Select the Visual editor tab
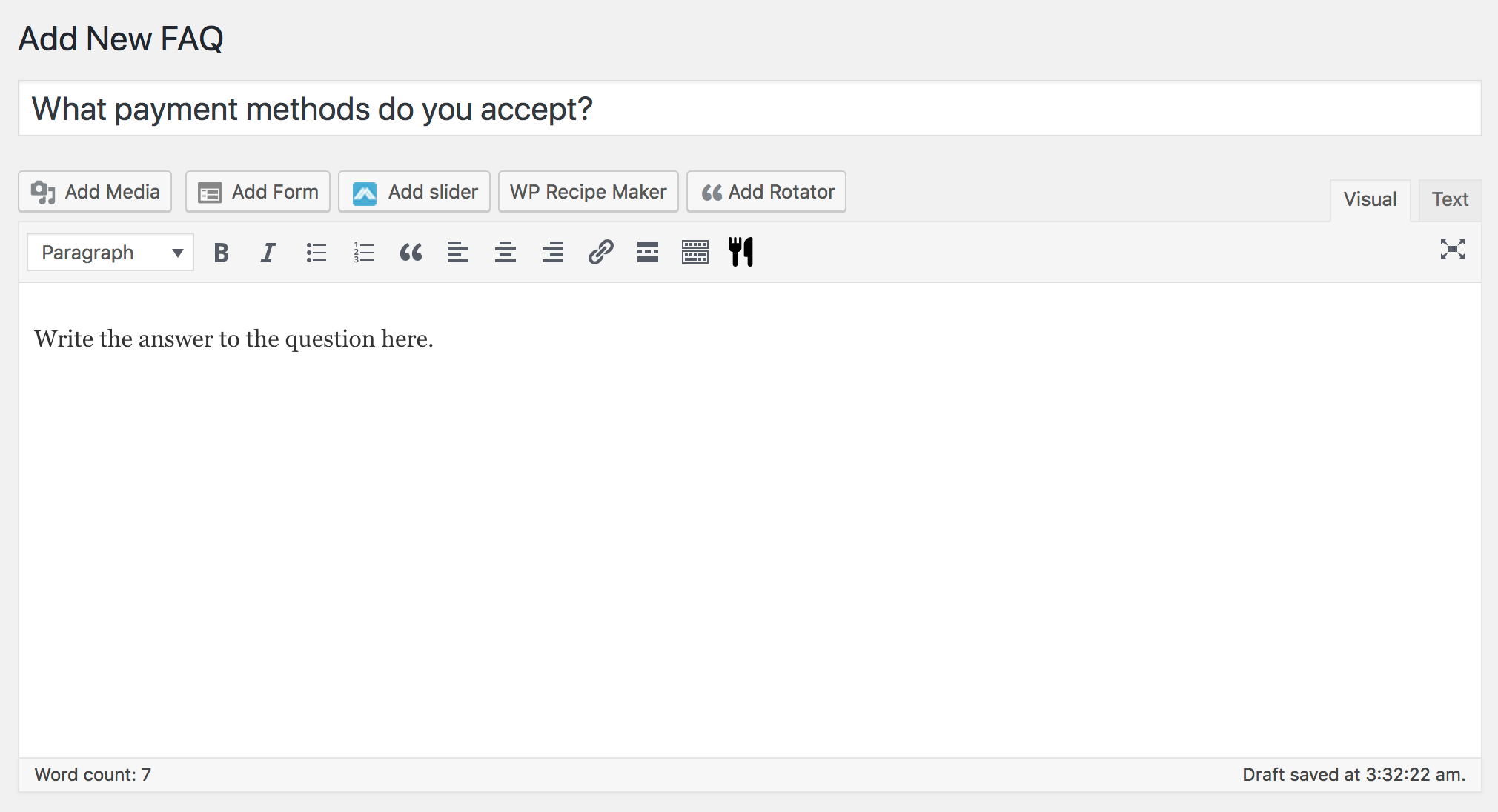 (1370, 199)
